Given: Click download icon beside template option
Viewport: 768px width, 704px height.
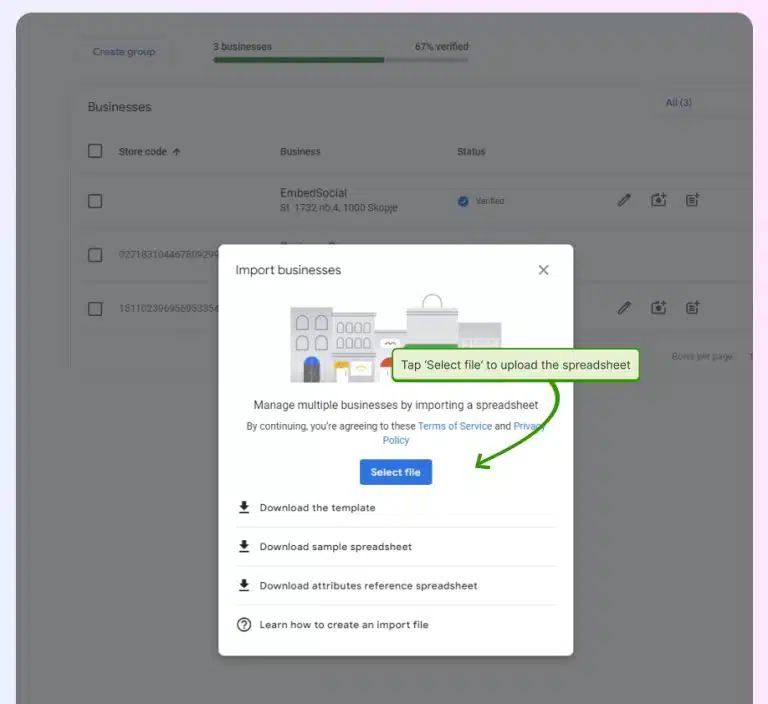Looking at the screenshot, I should click(x=244, y=507).
